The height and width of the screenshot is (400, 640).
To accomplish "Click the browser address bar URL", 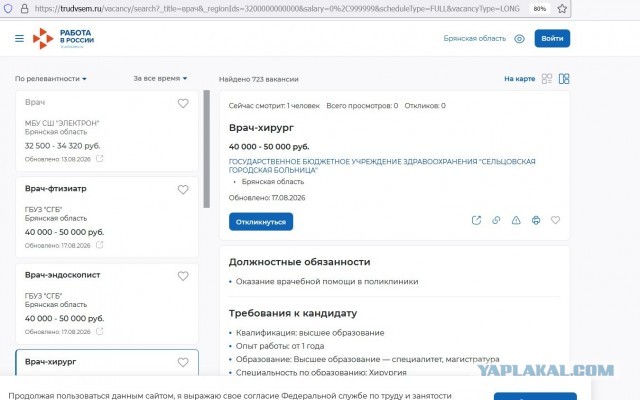I will pyautogui.click(x=277, y=8).
